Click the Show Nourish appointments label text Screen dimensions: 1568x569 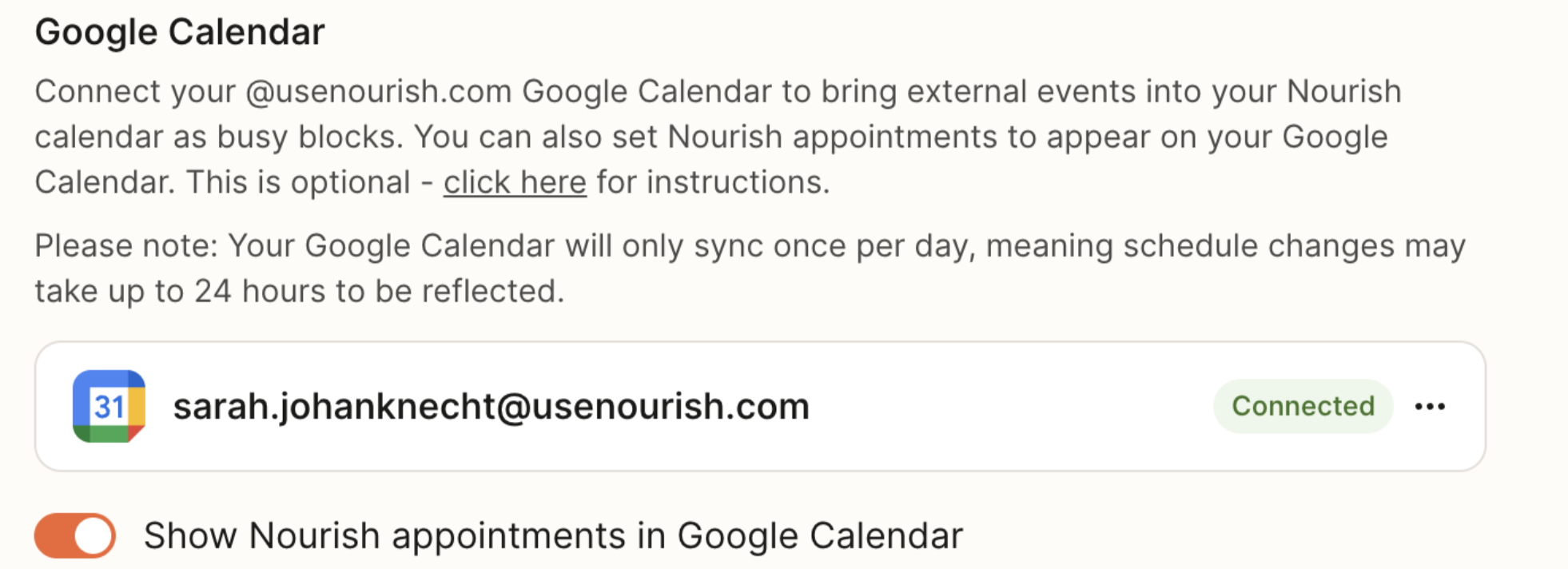553,535
